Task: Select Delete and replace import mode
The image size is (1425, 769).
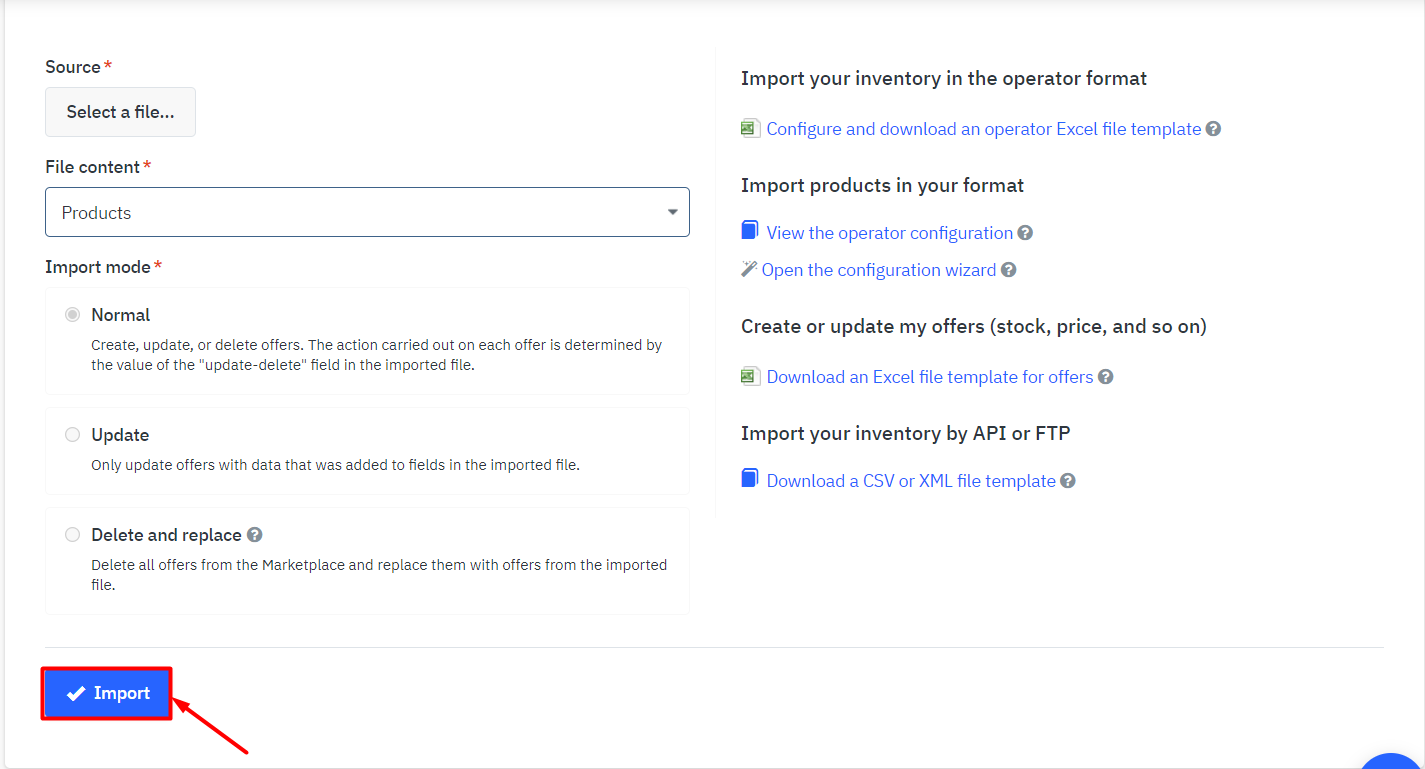Action: click(73, 535)
